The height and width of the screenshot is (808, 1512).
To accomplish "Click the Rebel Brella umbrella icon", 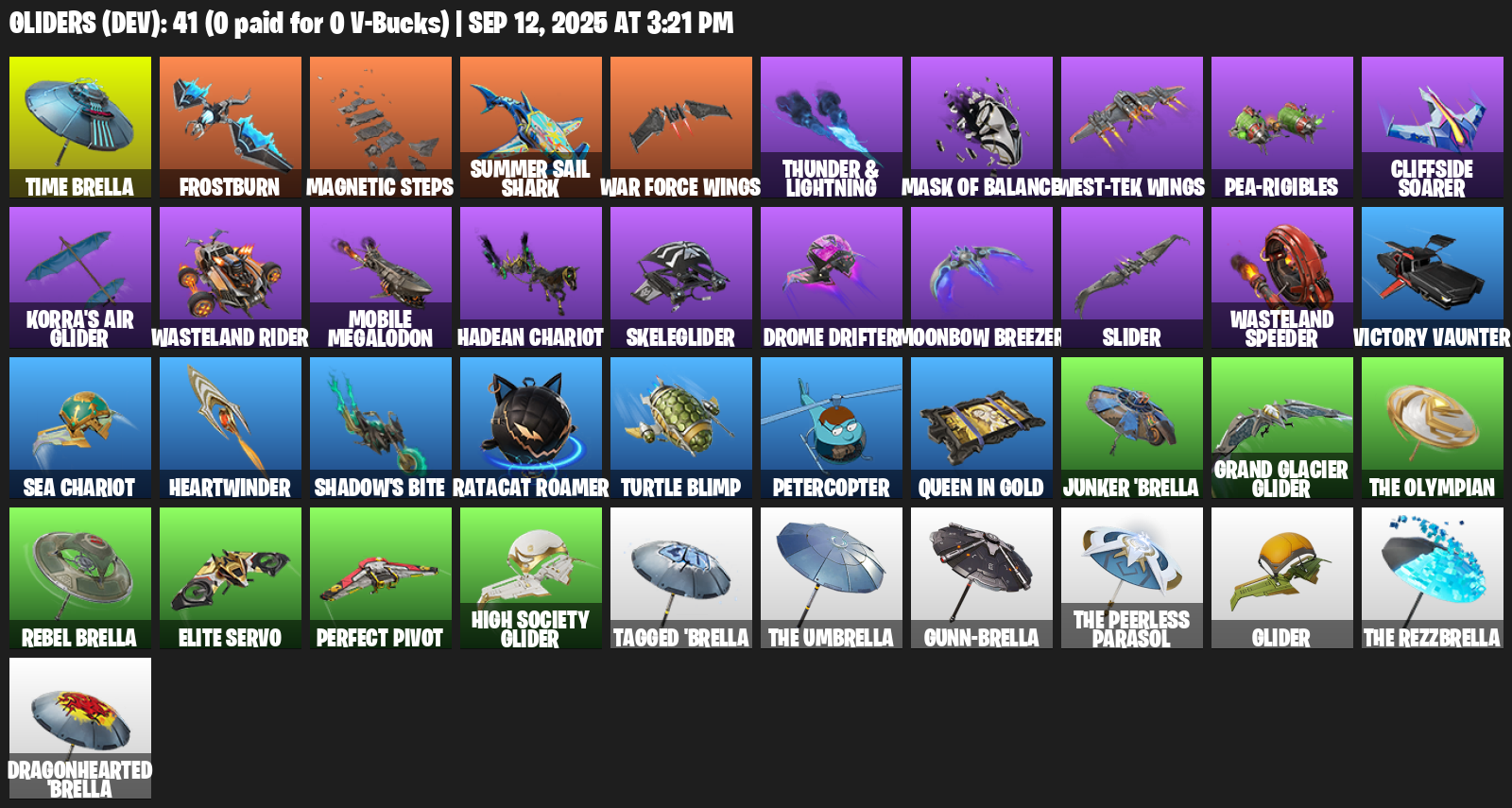I will click(x=80, y=578).
